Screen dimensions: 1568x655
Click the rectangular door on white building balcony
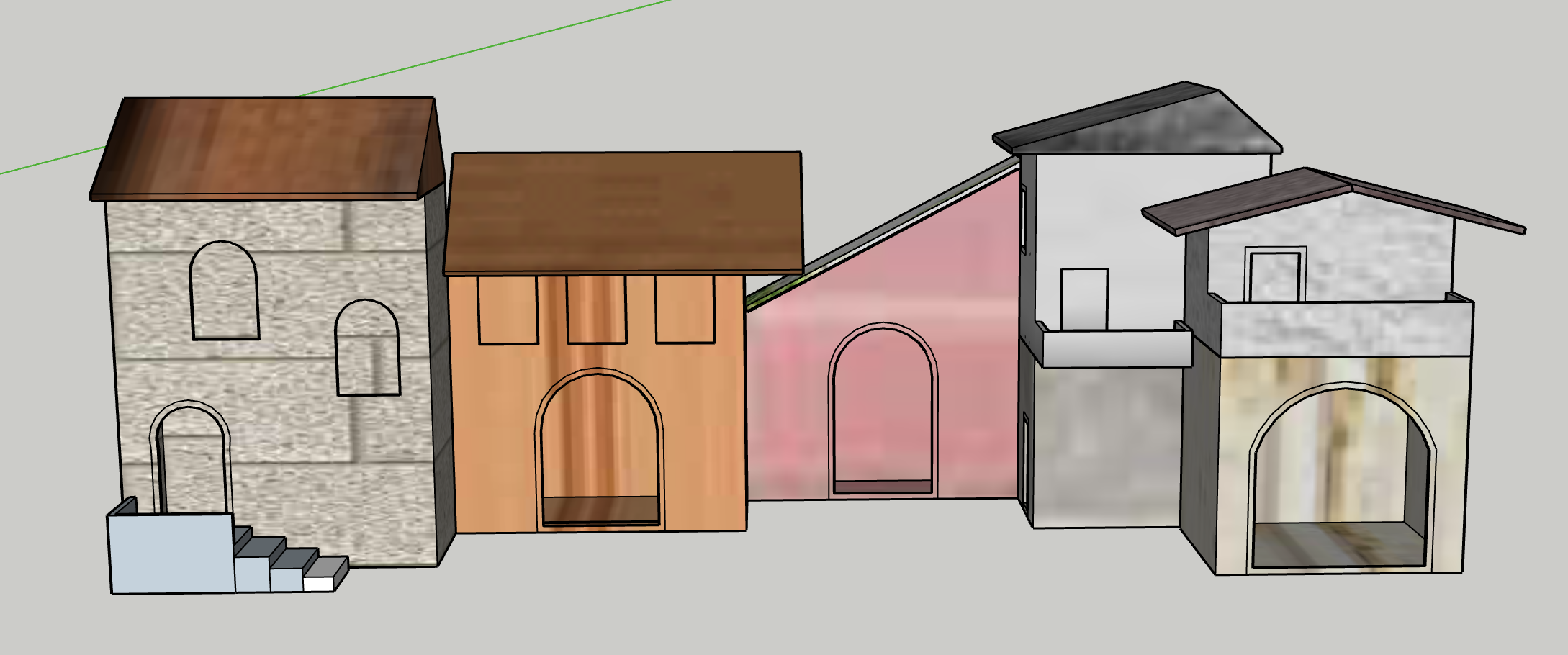[x=1084, y=299]
